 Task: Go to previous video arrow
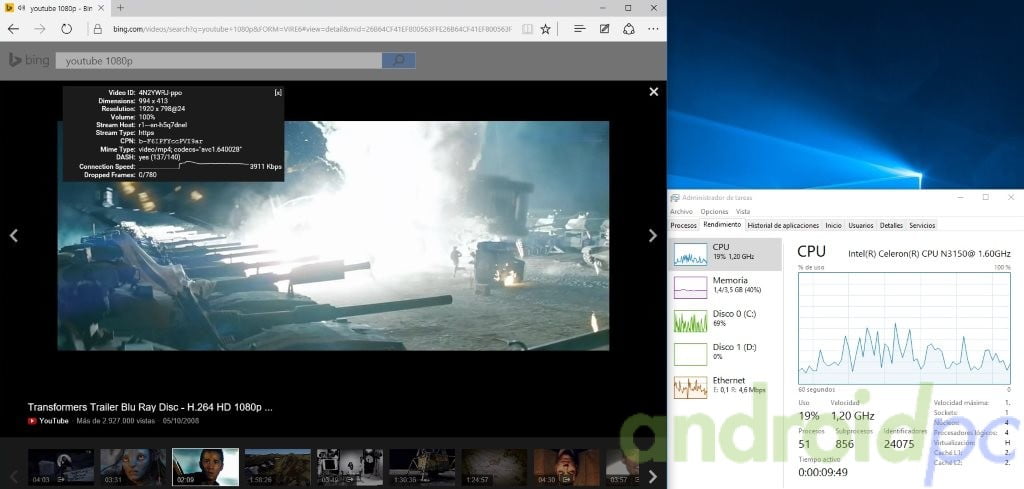(14, 236)
